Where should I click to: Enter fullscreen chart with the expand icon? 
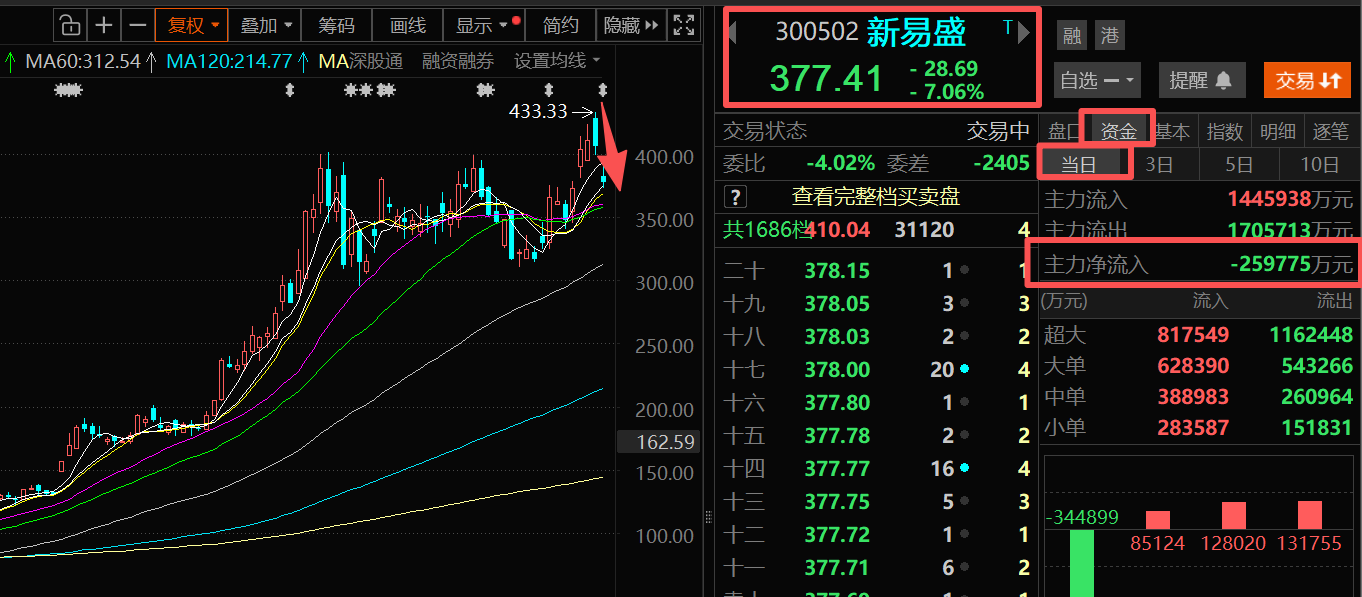683,25
